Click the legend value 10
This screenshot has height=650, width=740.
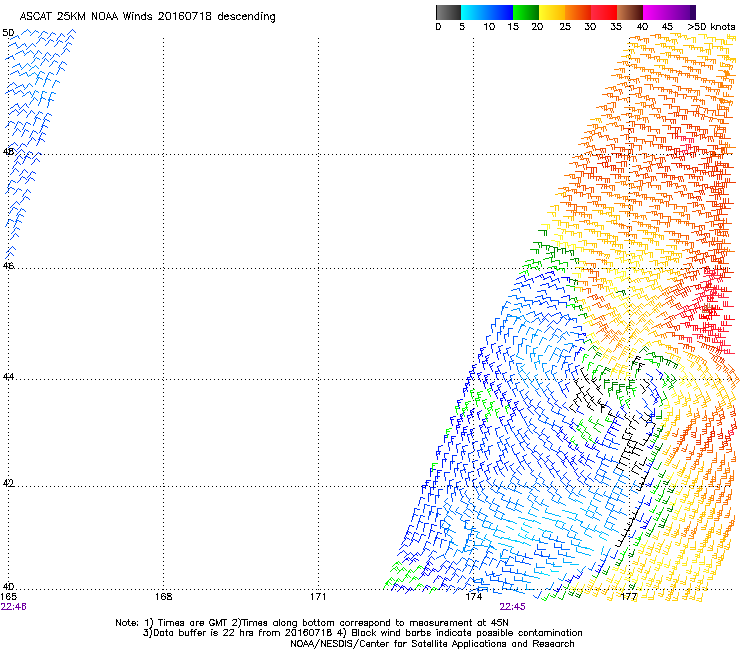[489, 27]
